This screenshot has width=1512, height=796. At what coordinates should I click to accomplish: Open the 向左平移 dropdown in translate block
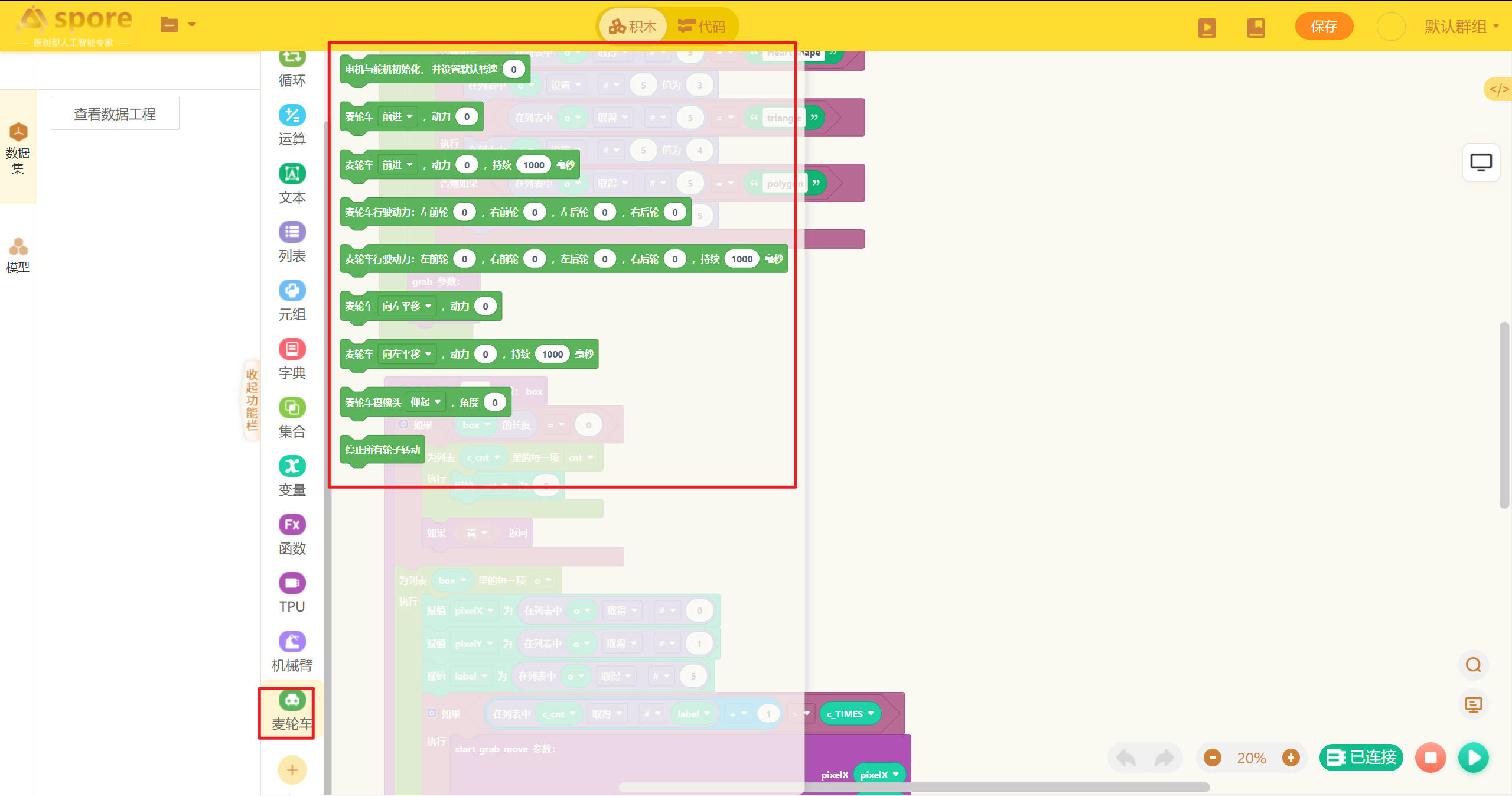click(407, 306)
